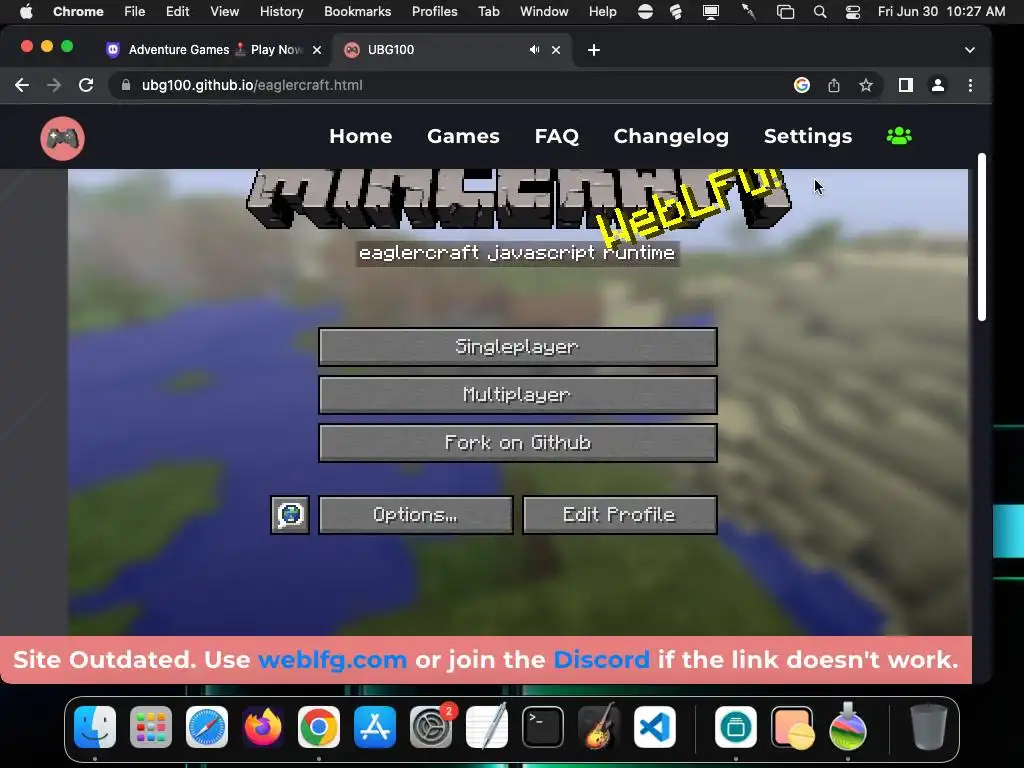Click the language globe button in Minecraft menu
The height and width of the screenshot is (768, 1024).
290,515
